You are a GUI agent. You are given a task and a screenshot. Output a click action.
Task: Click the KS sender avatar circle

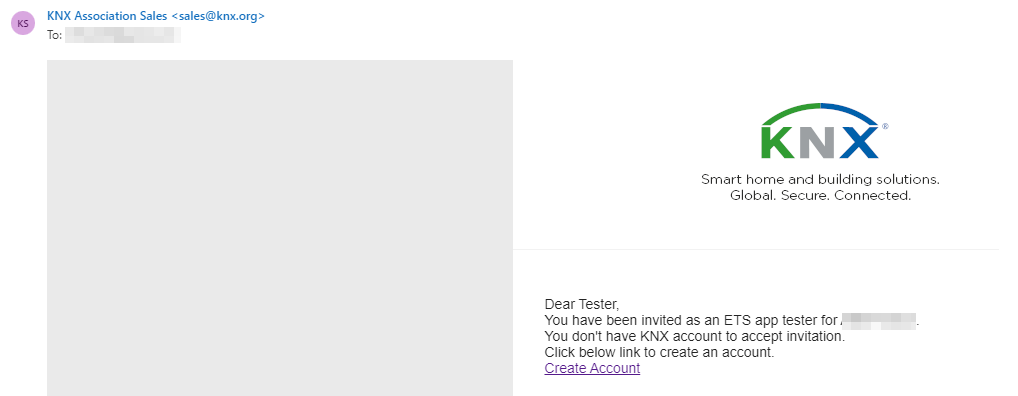point(23,23)
